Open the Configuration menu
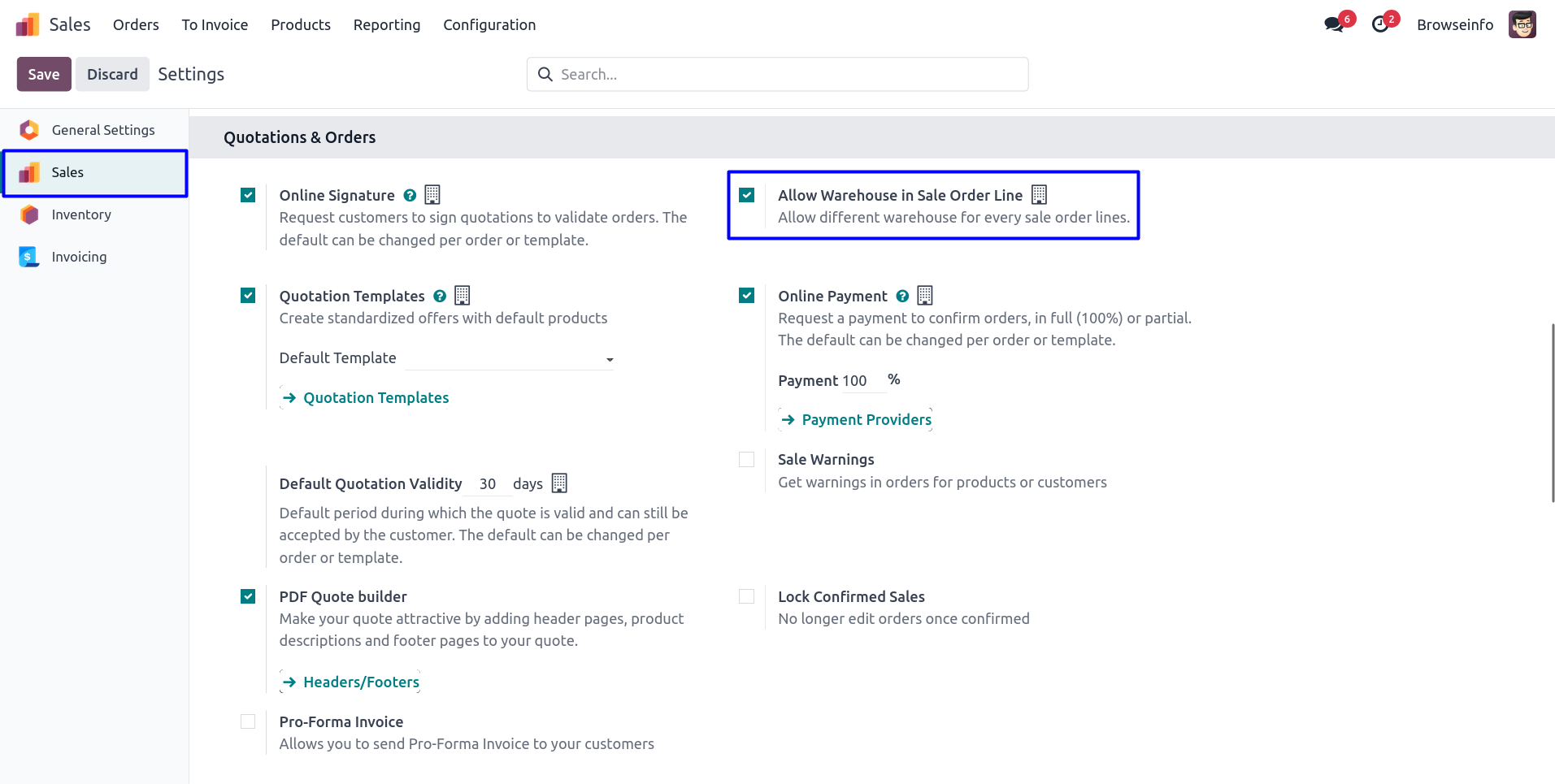 click(x=489, y=25)
